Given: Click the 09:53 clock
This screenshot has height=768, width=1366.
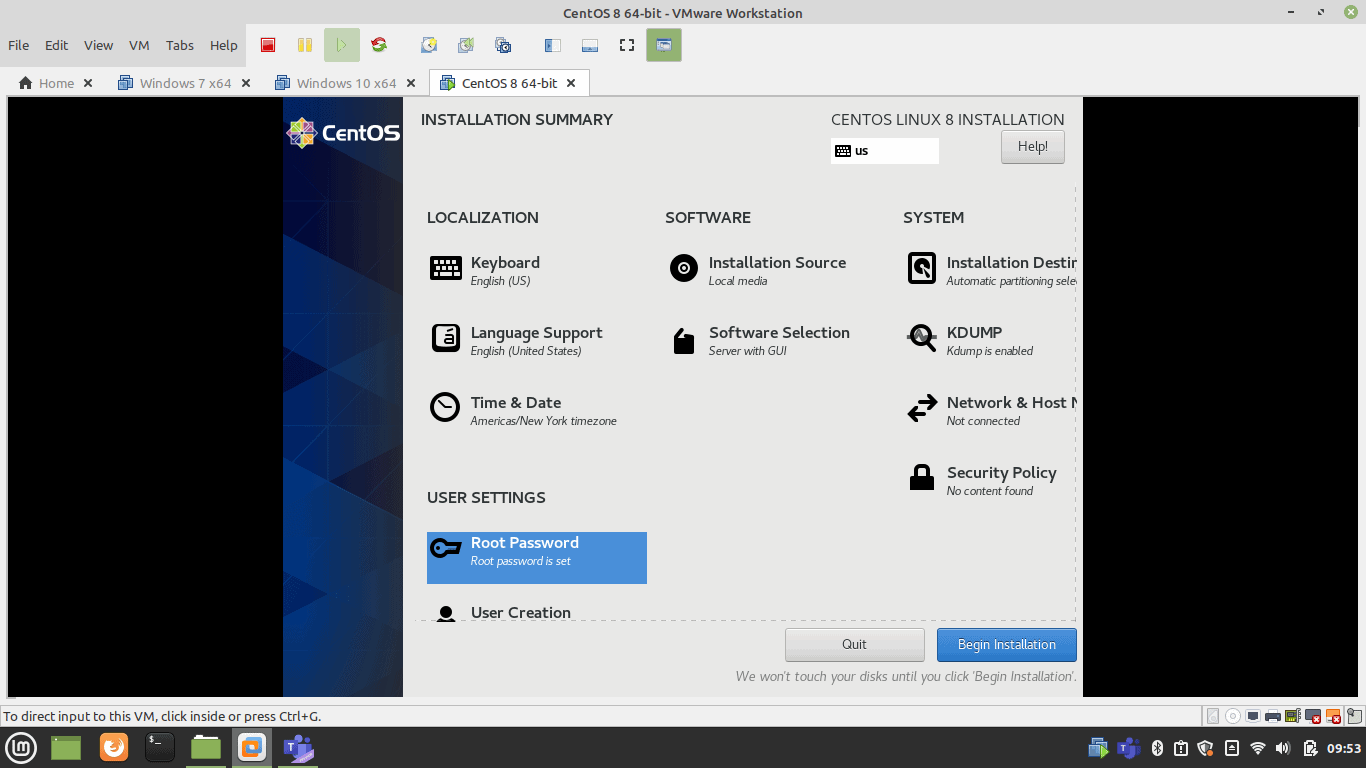Looking at the screenshot, I should (x=1344, y=747).
